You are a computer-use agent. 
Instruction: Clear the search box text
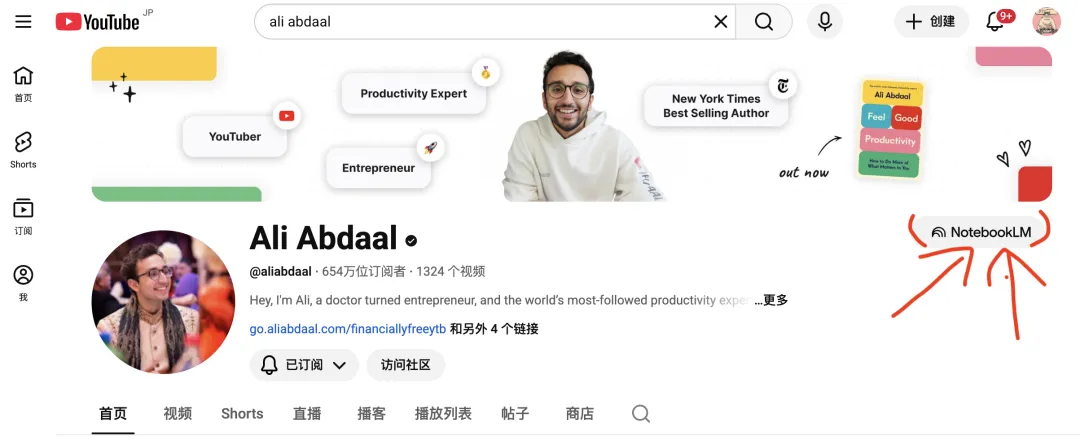coord(720,22)
